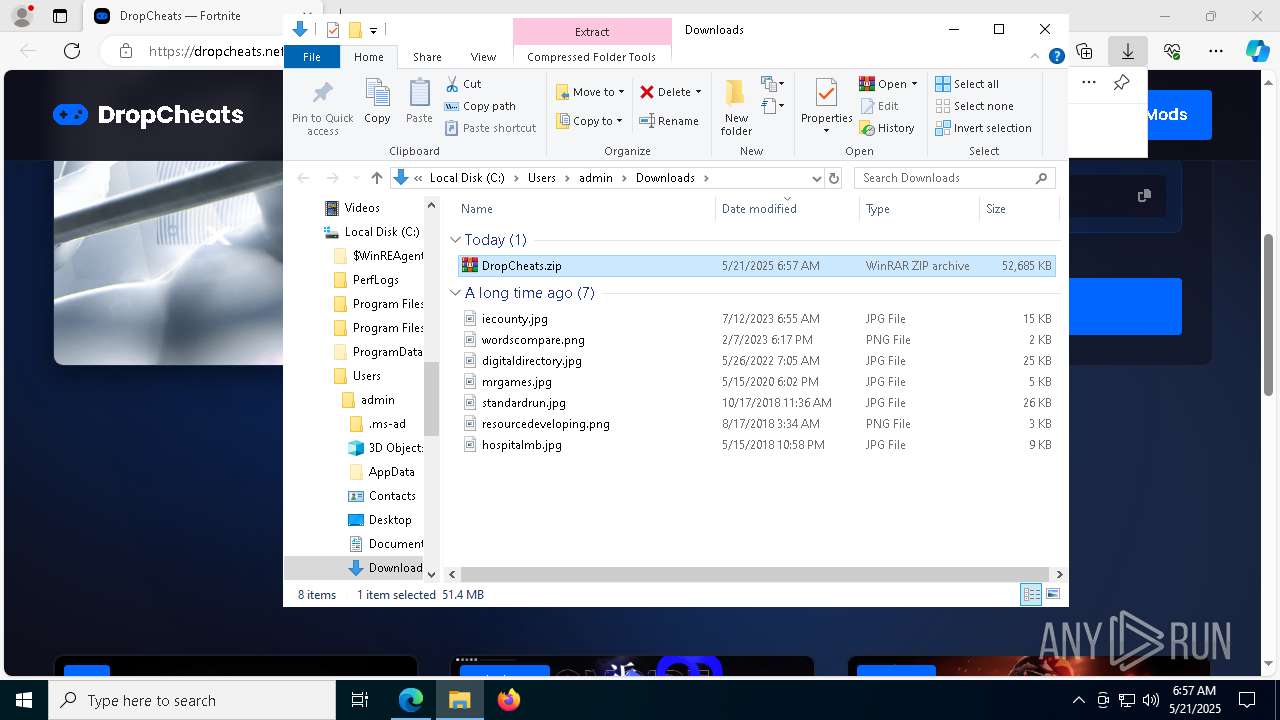
Task: Click Firefox icon on the taskbar
Action: click(509, 700)
